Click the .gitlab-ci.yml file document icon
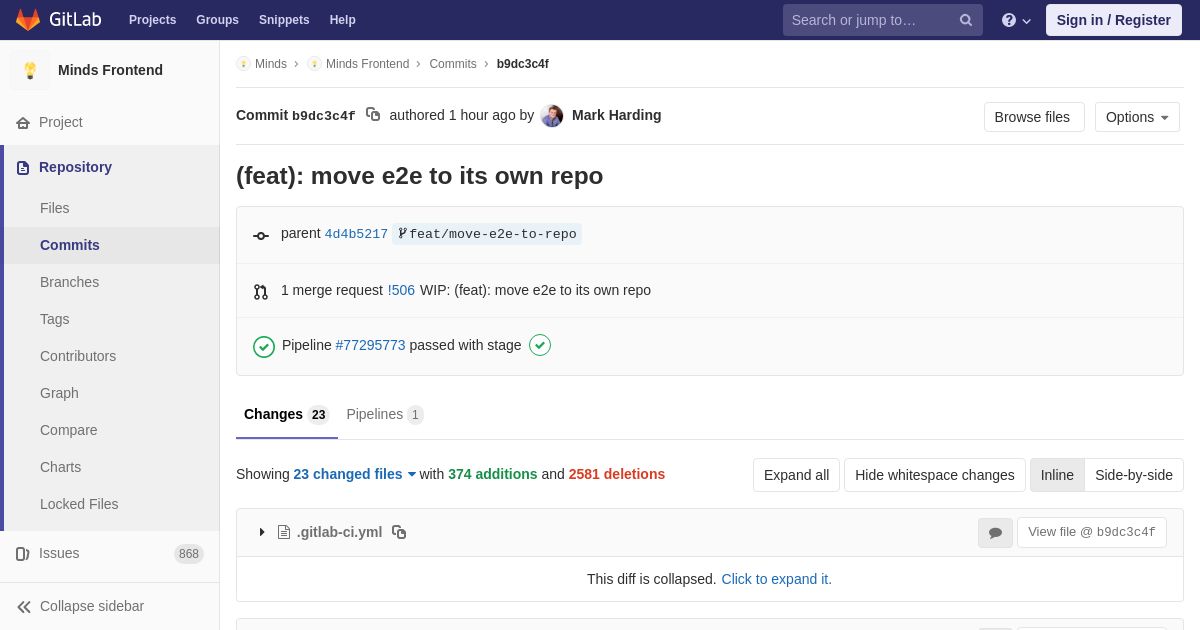Viewport: 1200px width, 630px height. coord(284,532)
